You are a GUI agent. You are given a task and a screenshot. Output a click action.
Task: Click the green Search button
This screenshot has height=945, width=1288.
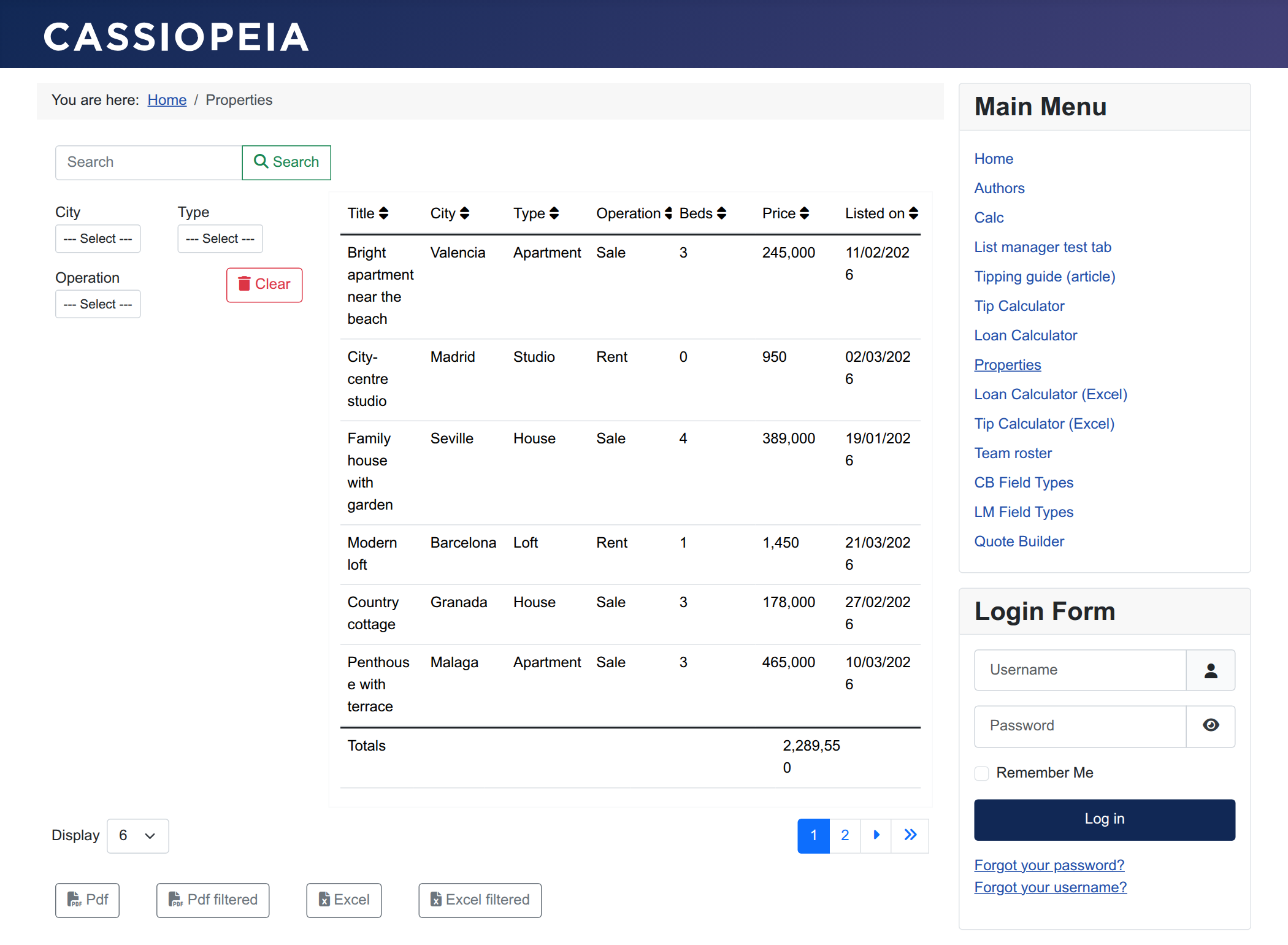[x=286, y=163]
